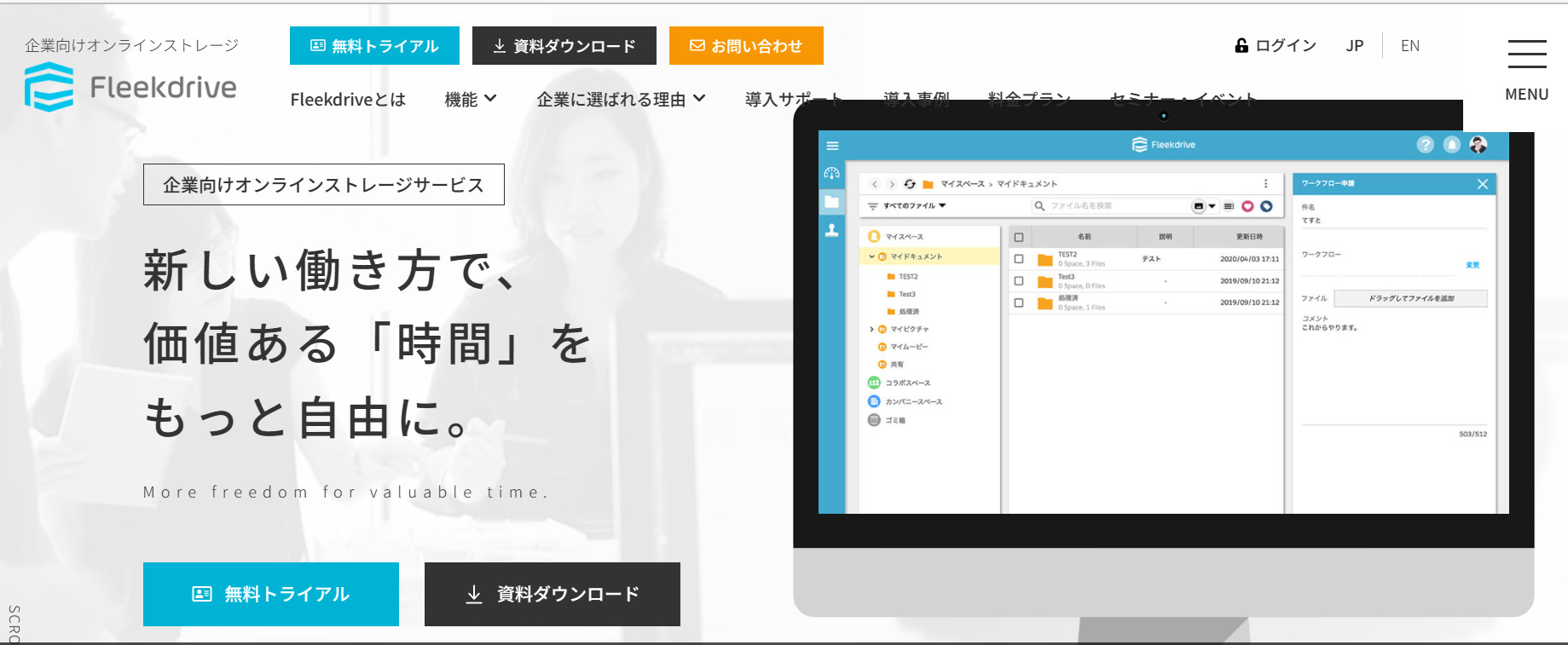This screenshot has height=645, width=1568.
Task: Click the hamburger icon in the app mockup header
Action: (x=833, y=146)
